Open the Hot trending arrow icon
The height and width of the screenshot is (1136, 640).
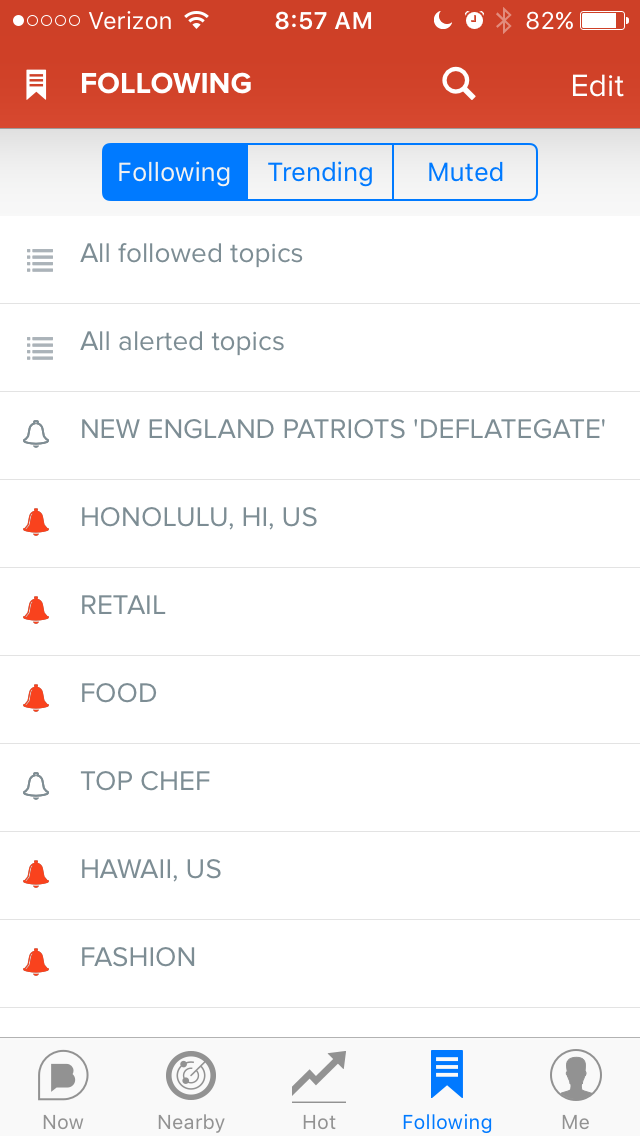tap(319, 1076)
